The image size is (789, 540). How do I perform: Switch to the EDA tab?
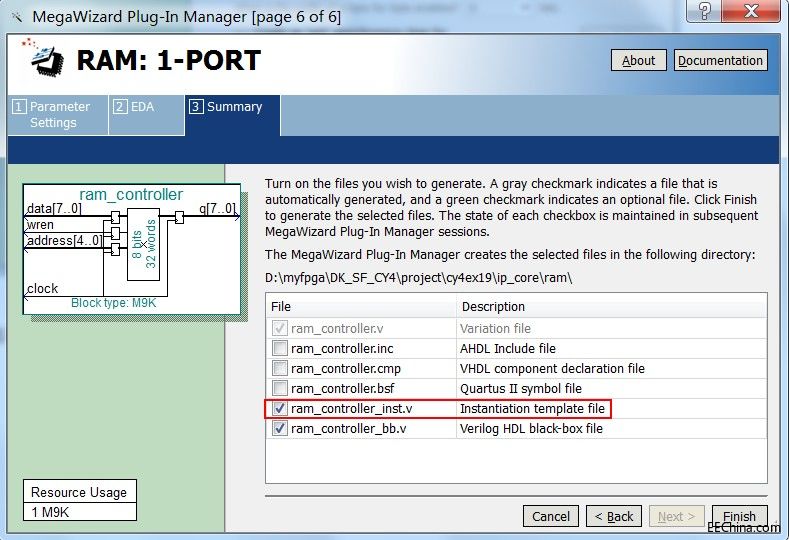(146, 115)
